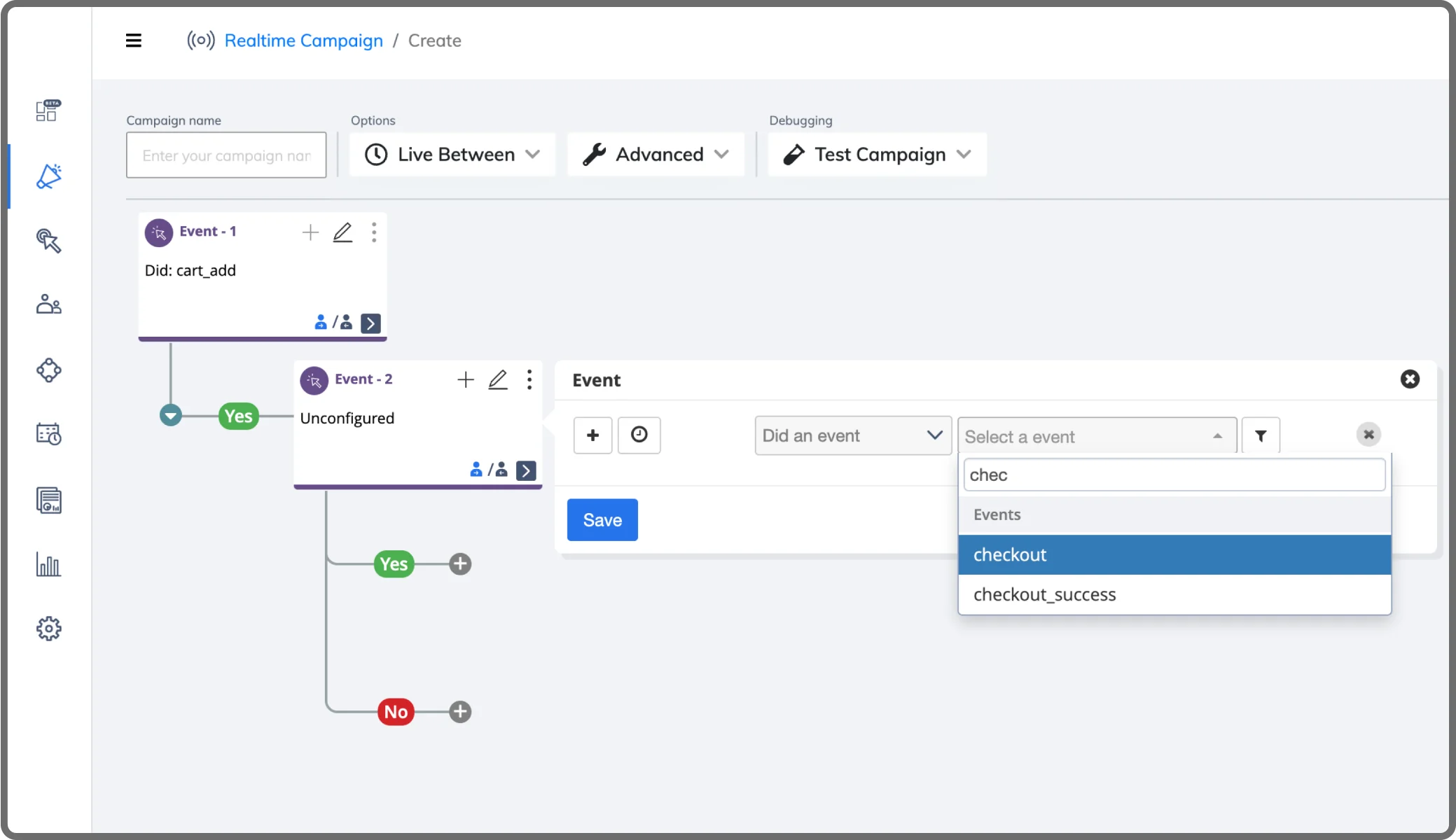1456x840 pixels.
Task: Choose the checkout event option
Action: click(x=1009, y=554)
